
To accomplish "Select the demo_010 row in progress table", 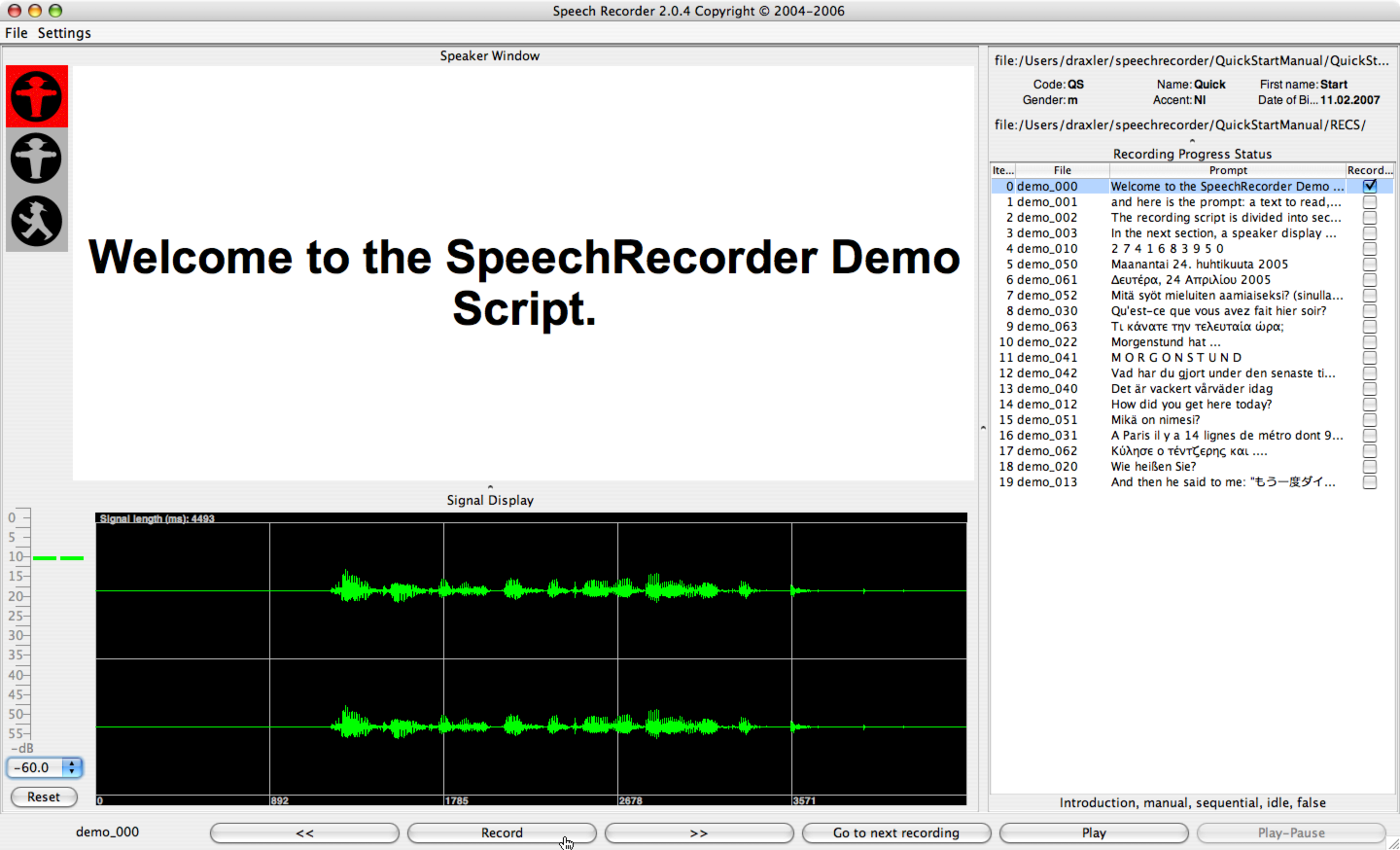I will tap(1047, 249).
